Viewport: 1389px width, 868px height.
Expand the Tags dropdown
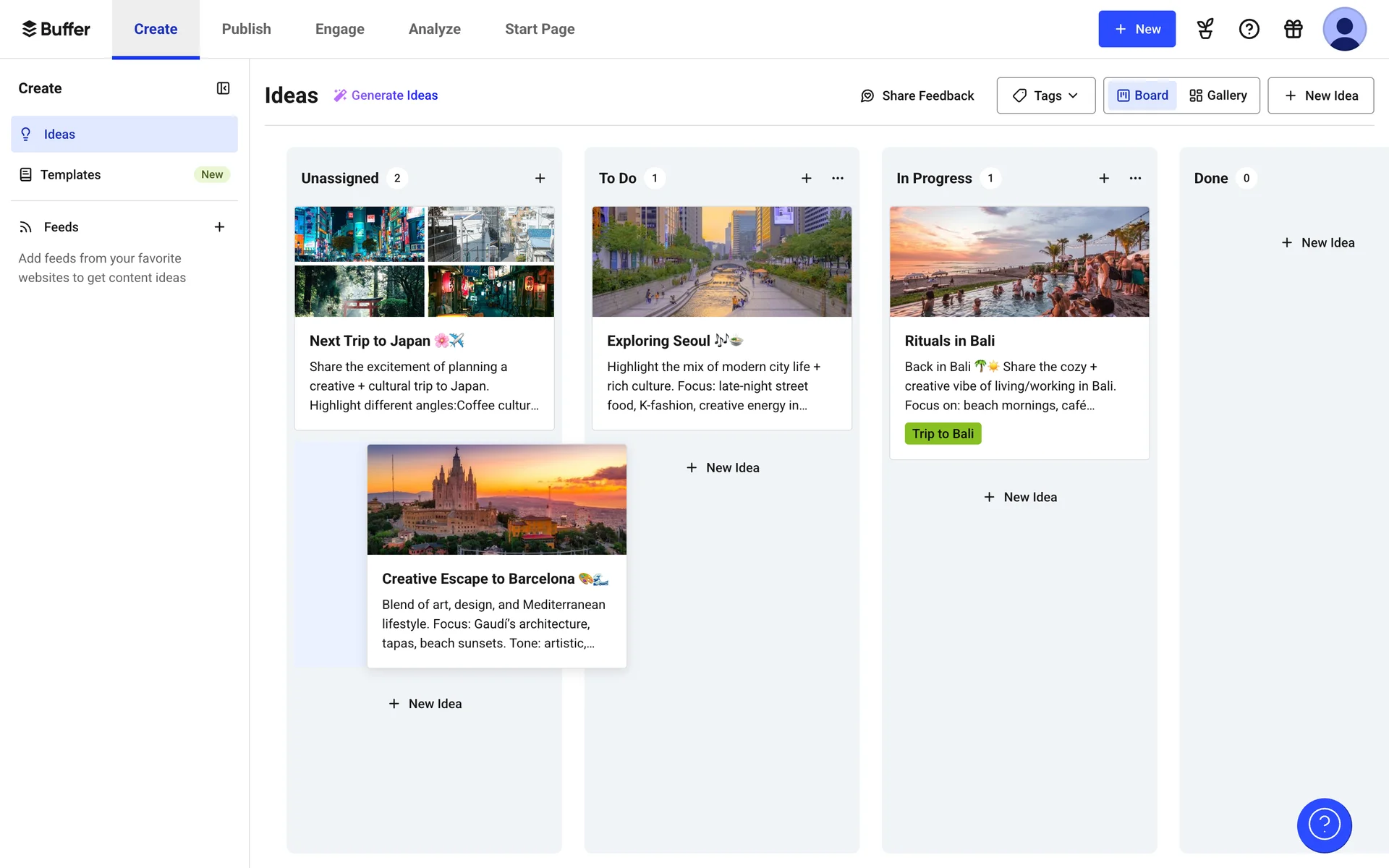(1045, 95)
